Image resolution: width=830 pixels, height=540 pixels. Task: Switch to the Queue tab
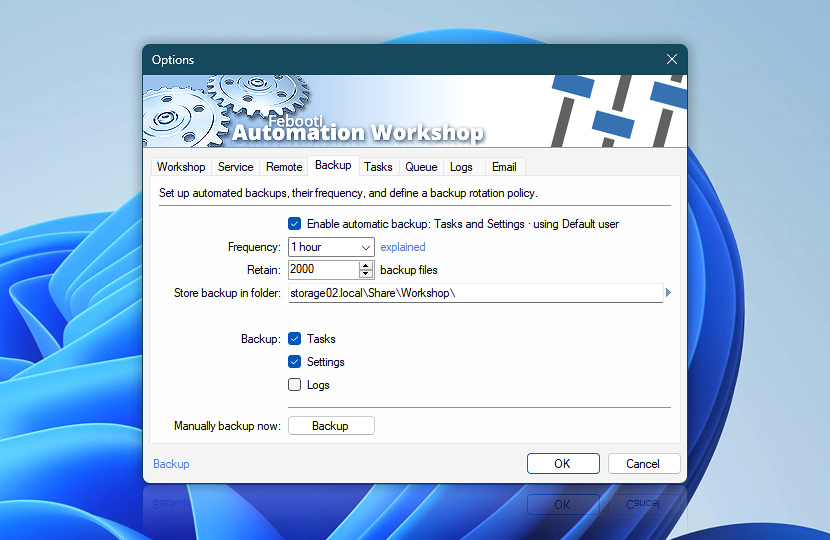[x=421, y=167]
